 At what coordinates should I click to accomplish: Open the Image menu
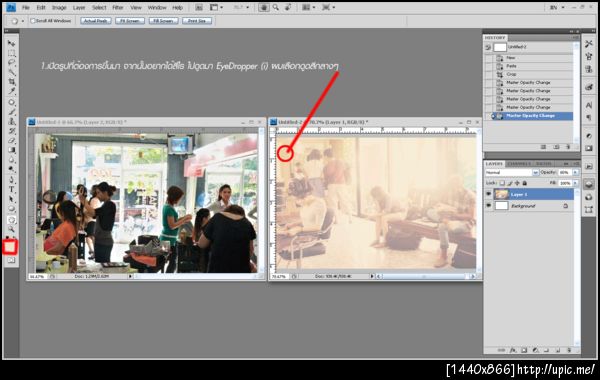[59, 8]
